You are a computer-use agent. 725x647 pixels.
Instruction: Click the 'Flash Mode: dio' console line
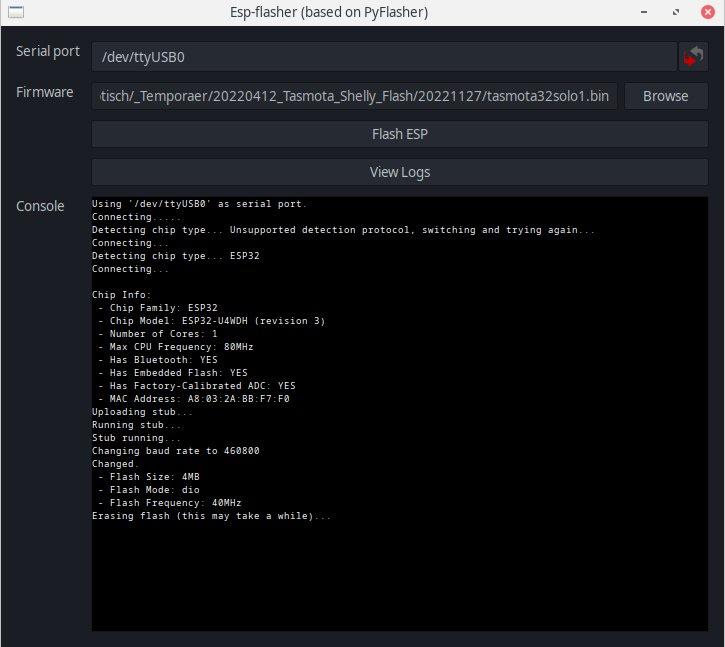(149, 489)
